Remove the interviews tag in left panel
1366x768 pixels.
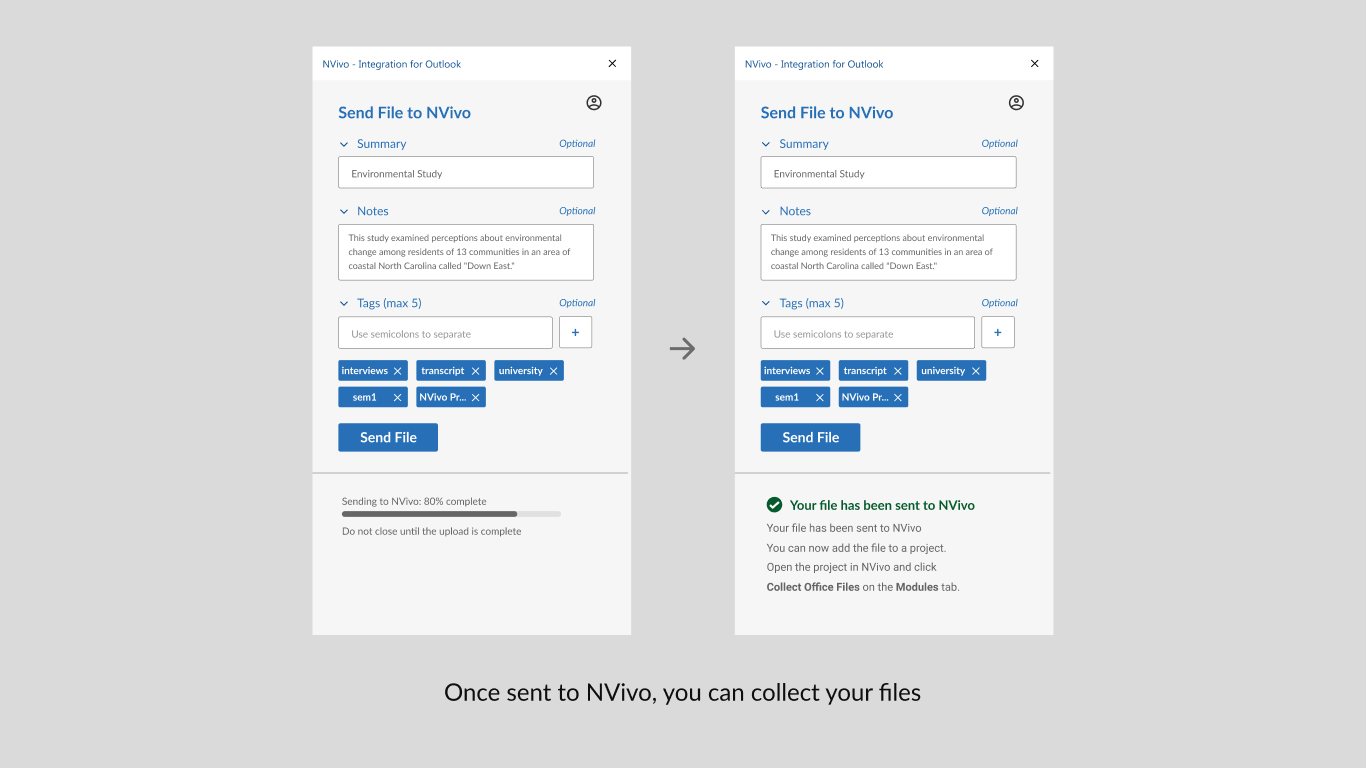point(397,371)
